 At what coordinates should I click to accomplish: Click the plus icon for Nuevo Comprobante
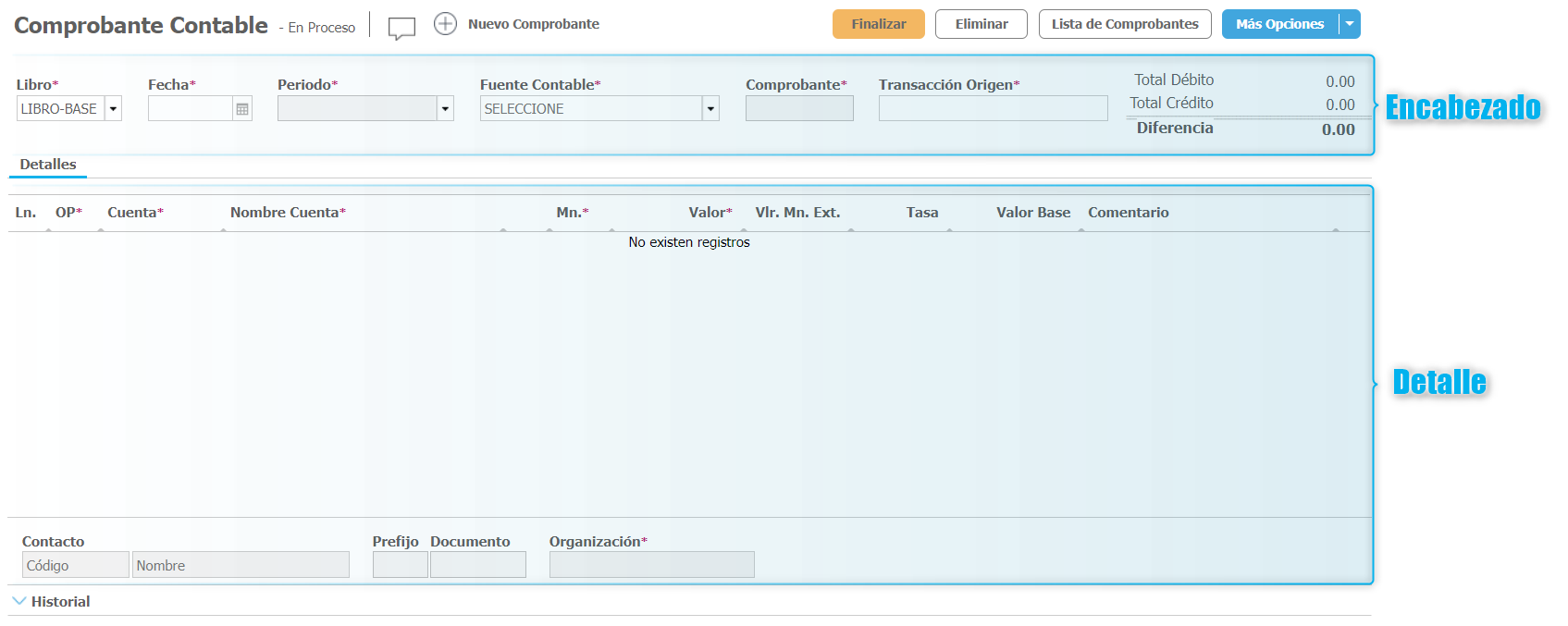coord(445,24)
